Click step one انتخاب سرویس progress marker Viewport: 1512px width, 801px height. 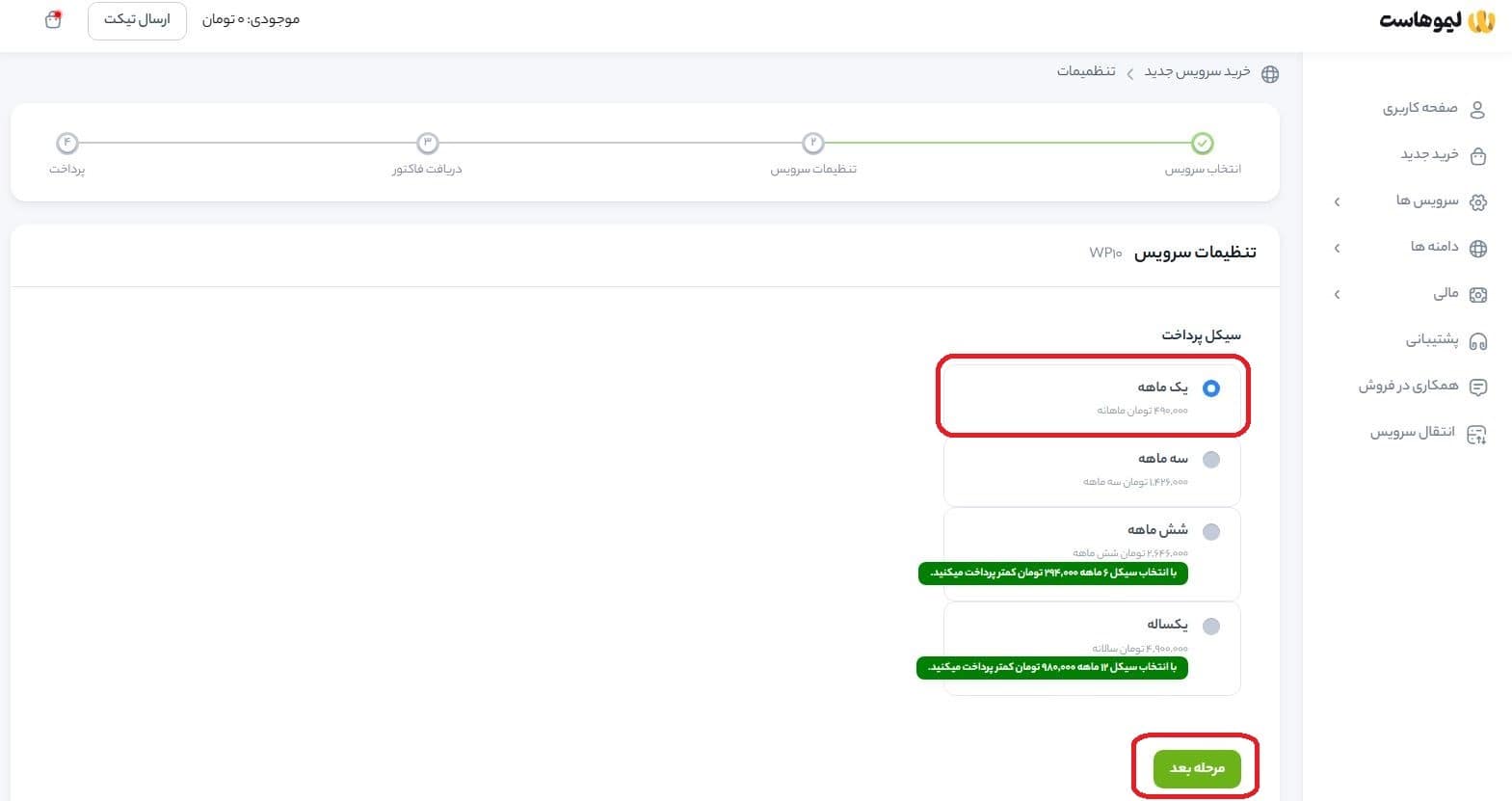[1202, 144]
